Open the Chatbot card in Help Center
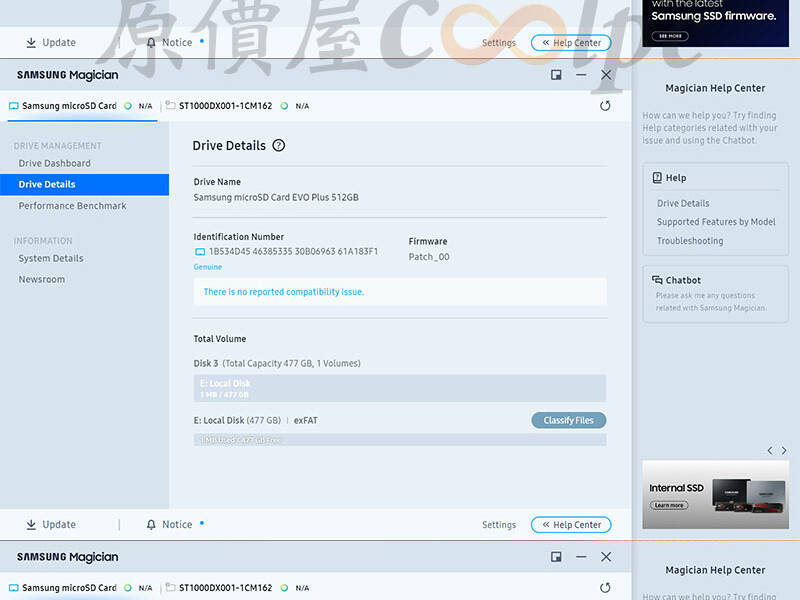This screenshot has height=600, width=800. coord(715,294)
